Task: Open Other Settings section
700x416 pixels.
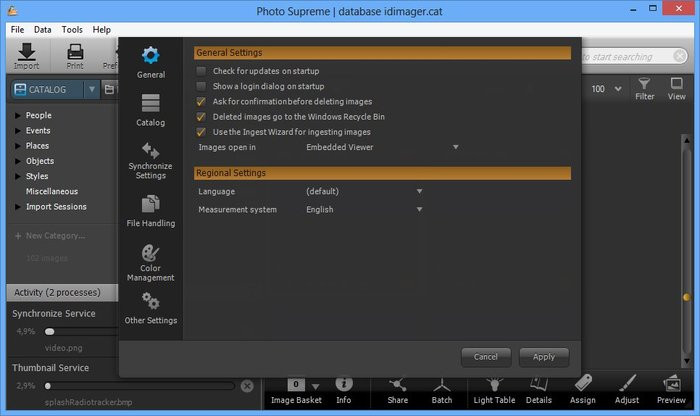Action: pos(151,307)
